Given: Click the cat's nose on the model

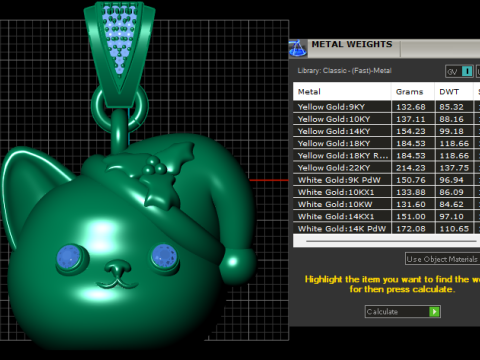Looking at the screenshot, I should click(118, 268).
